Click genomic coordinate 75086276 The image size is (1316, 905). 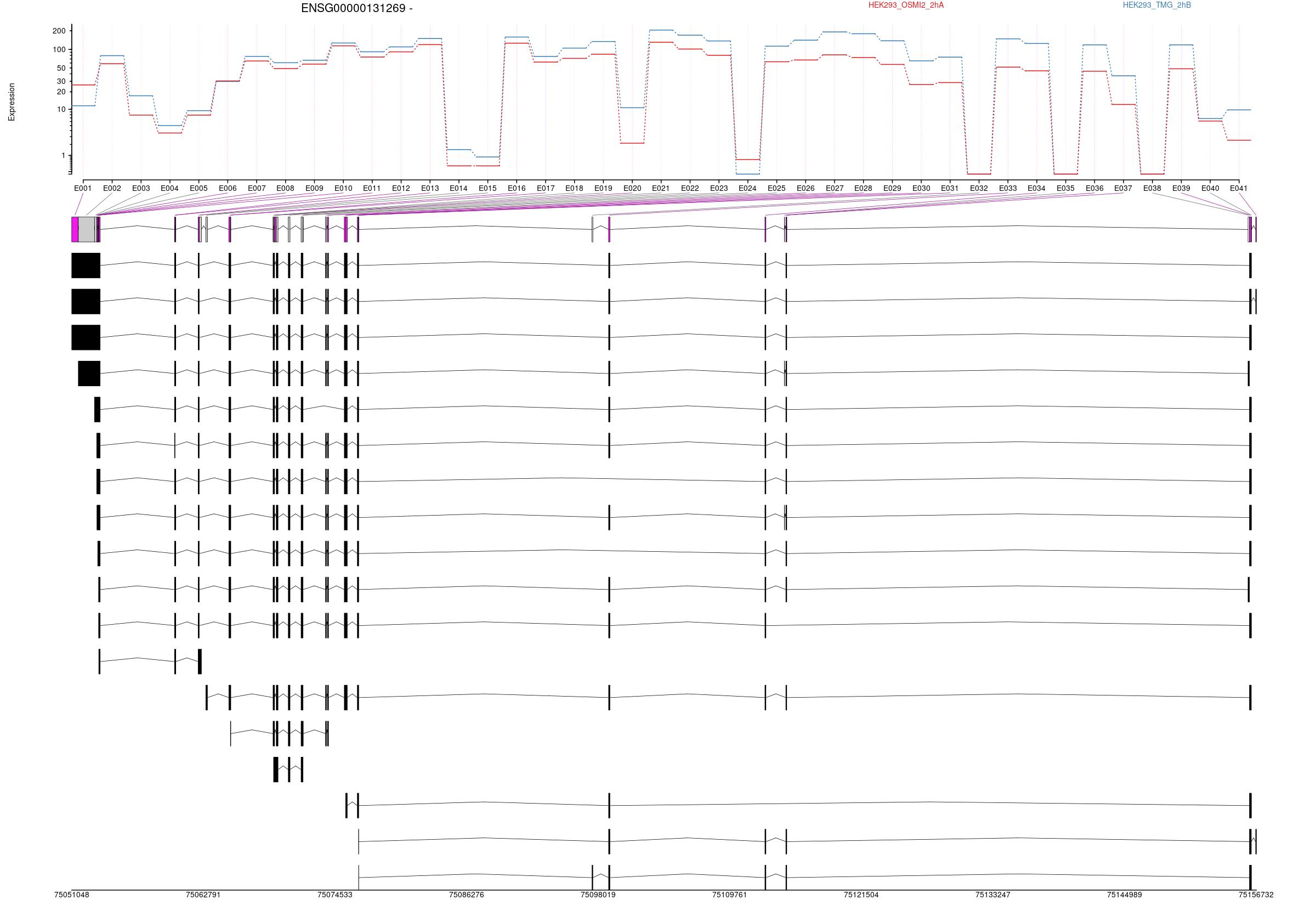coord(467,895)
